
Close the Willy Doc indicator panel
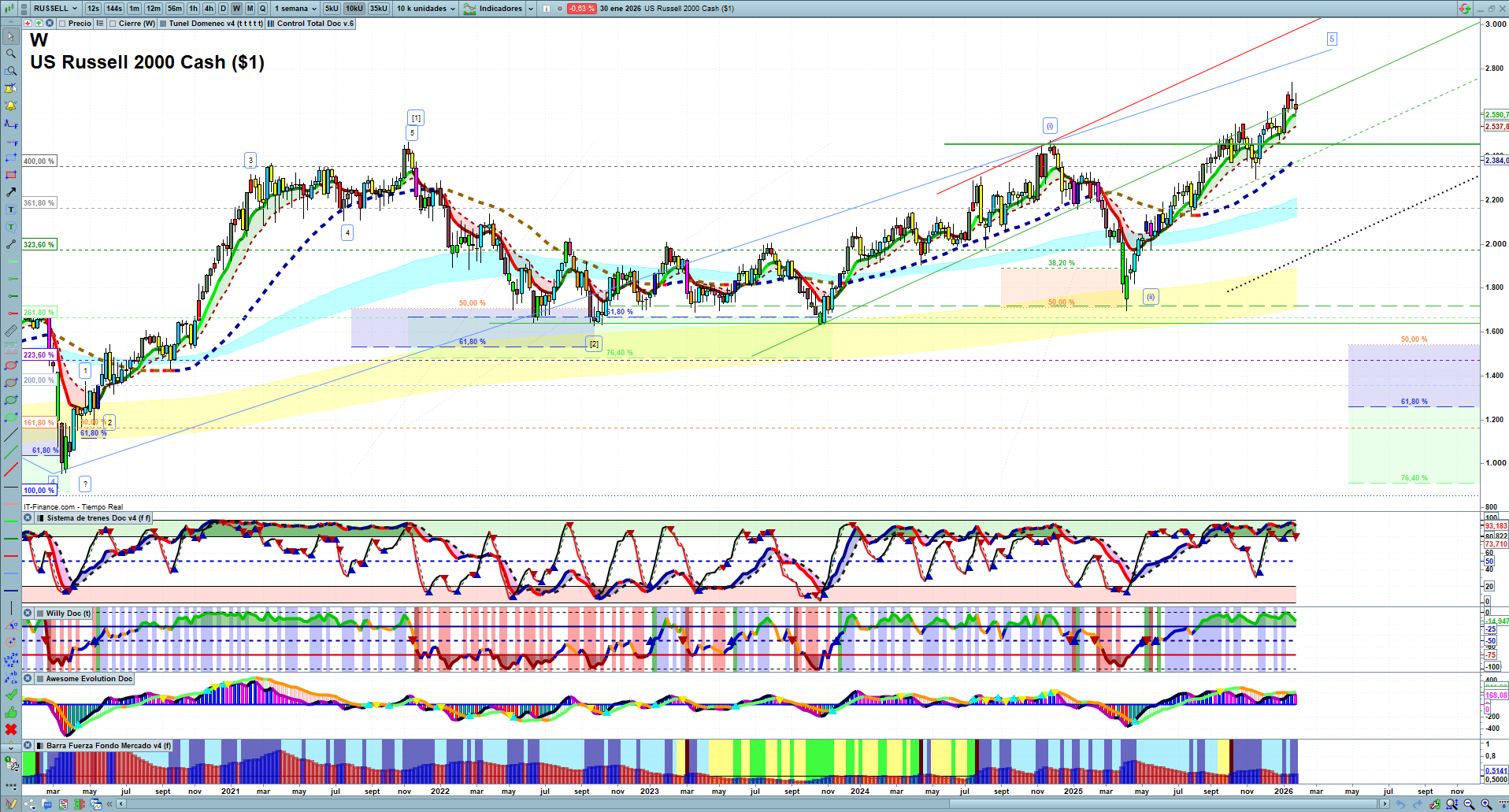pos(28,614)
